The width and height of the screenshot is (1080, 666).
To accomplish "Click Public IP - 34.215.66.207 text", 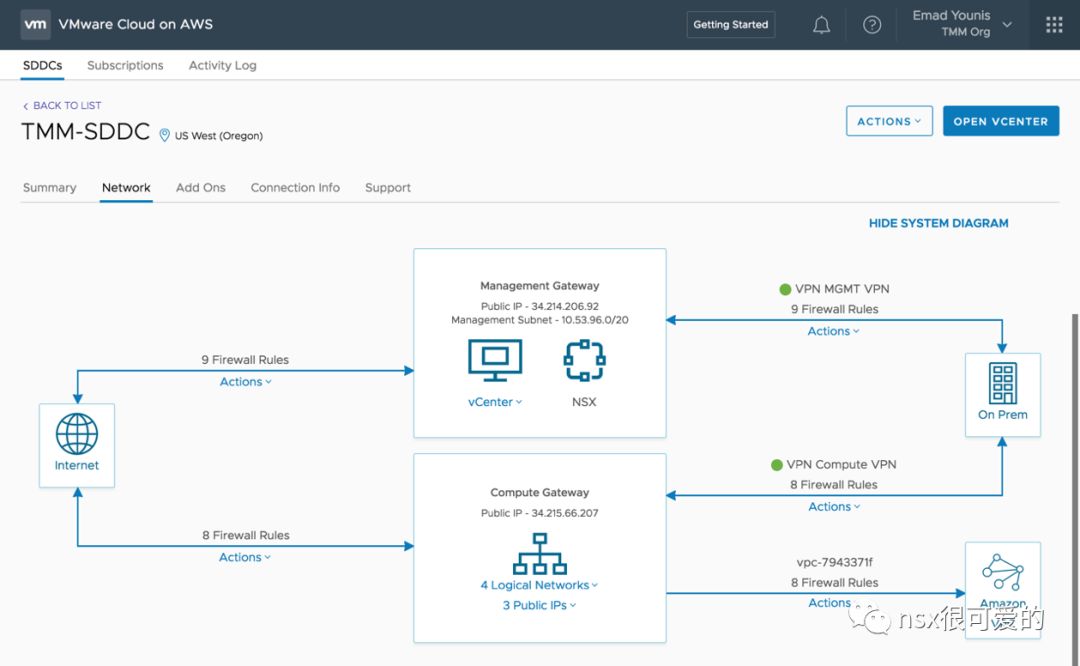I will (539, 513).
